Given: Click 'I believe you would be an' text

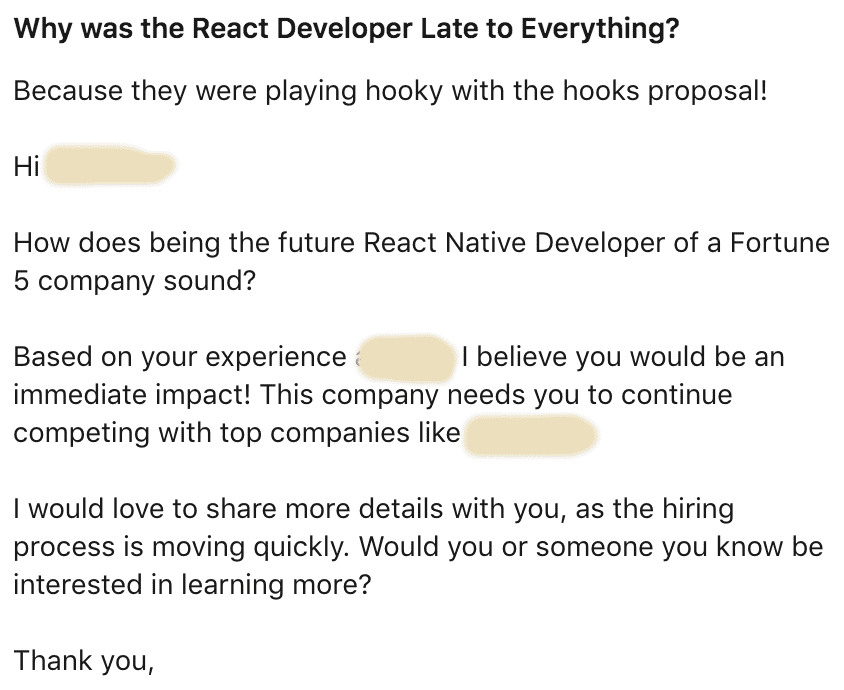Looking at the screenshot, I should click(x=623, y=357).
